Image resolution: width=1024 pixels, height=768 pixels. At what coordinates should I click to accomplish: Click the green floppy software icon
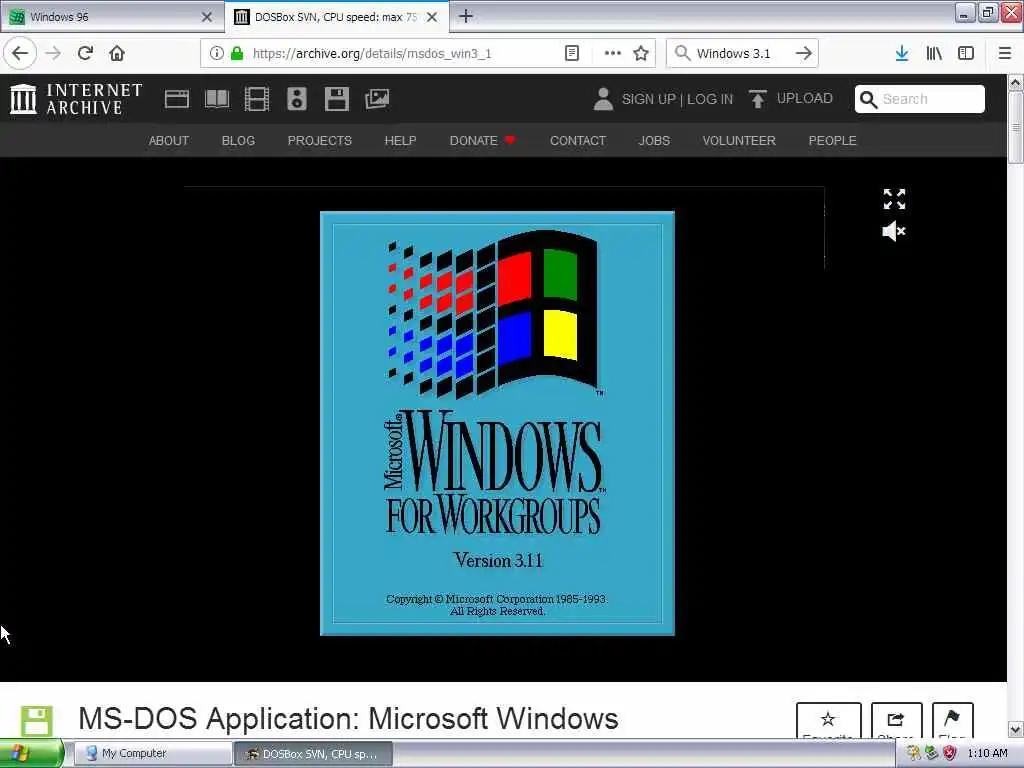pos(37,721)
